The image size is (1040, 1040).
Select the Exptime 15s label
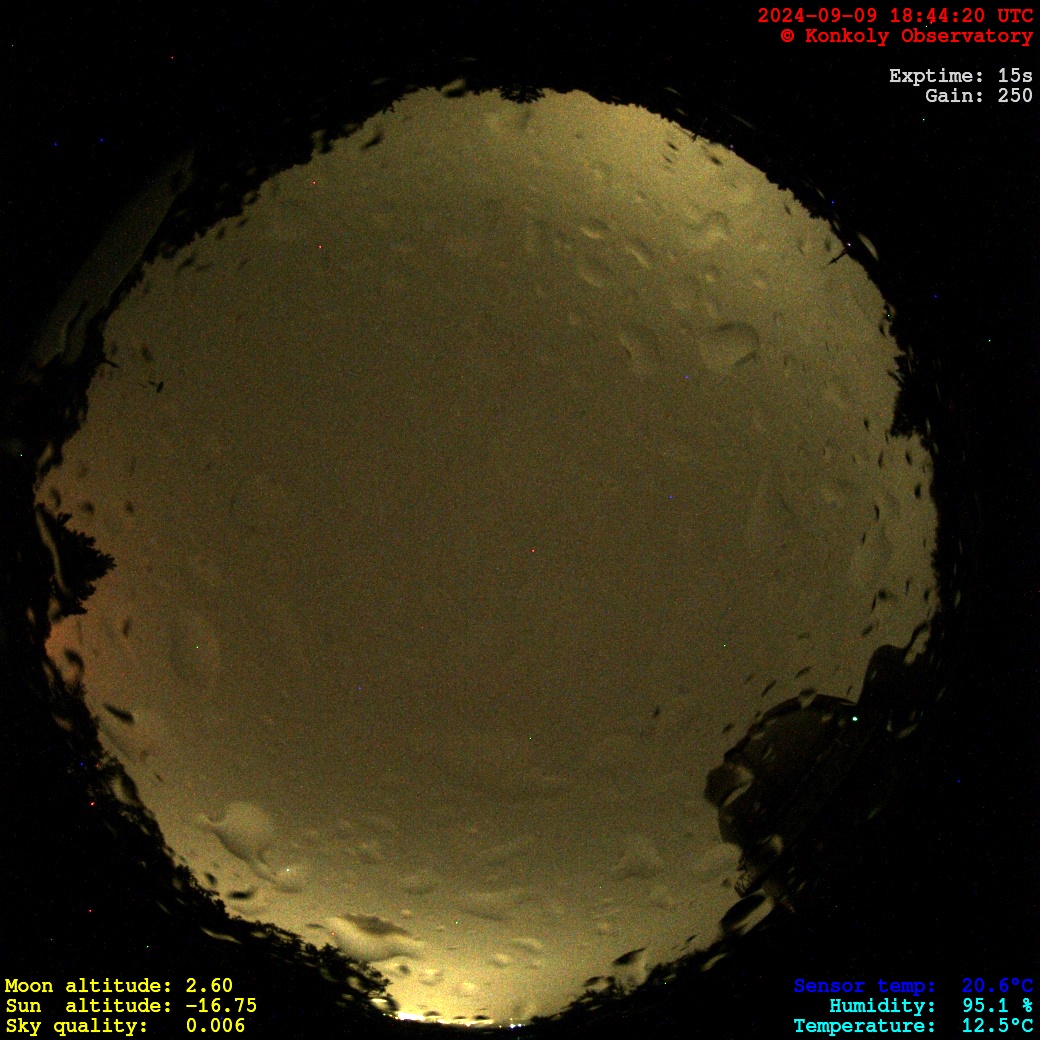(x=960, y=76)
